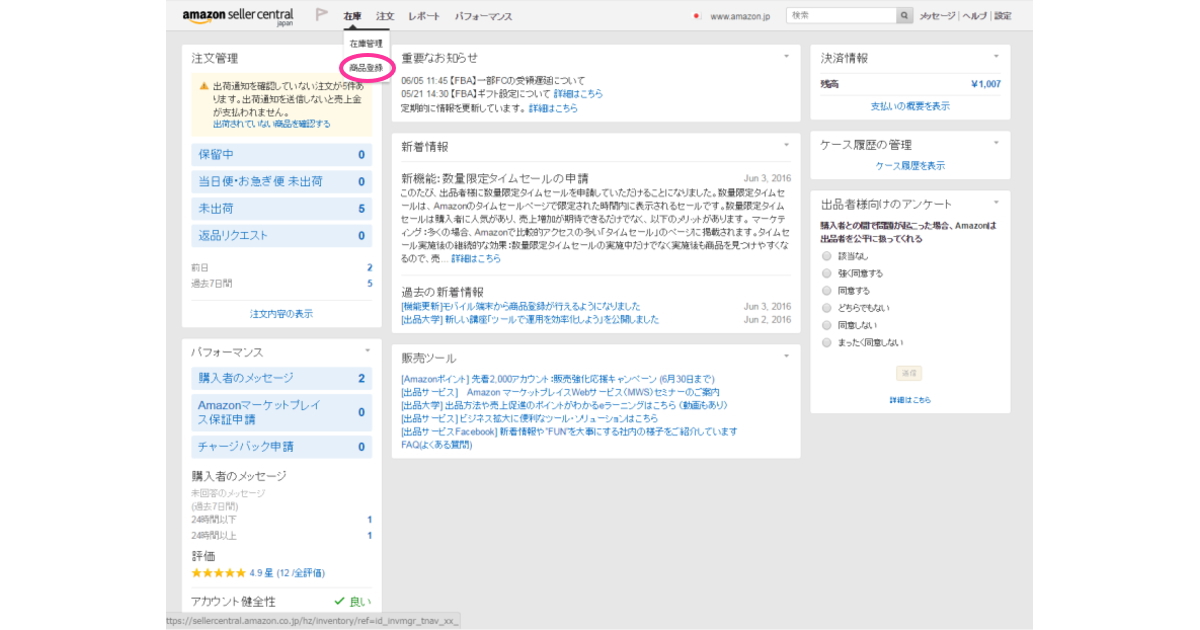This screenshot has height=630, width=1200.
Task: Click the www.amazon.jp marketplace link
Action: [x=740, y=16]
